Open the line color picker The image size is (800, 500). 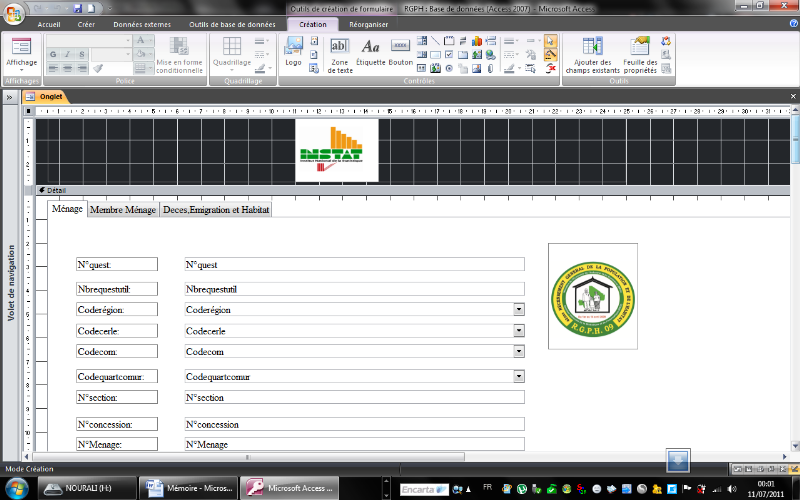point(512,68)
